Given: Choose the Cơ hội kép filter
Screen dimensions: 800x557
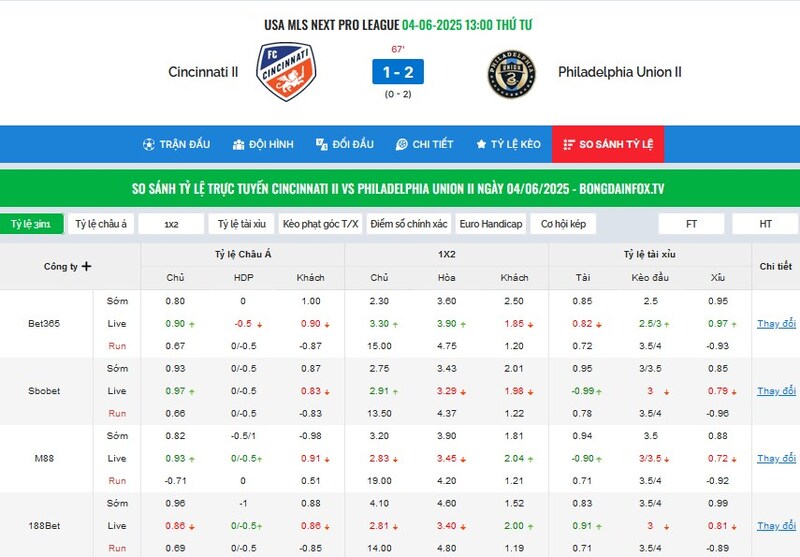Looking at the screenshot, I should (563, 224).
